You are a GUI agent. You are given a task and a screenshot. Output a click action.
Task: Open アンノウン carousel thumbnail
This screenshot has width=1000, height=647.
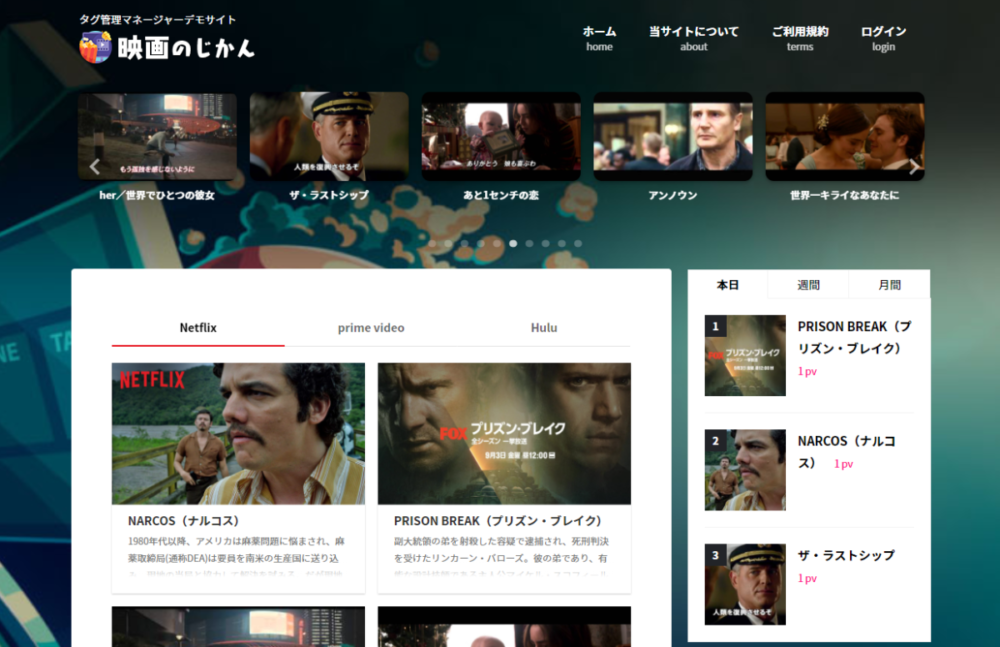pos(673,136)
